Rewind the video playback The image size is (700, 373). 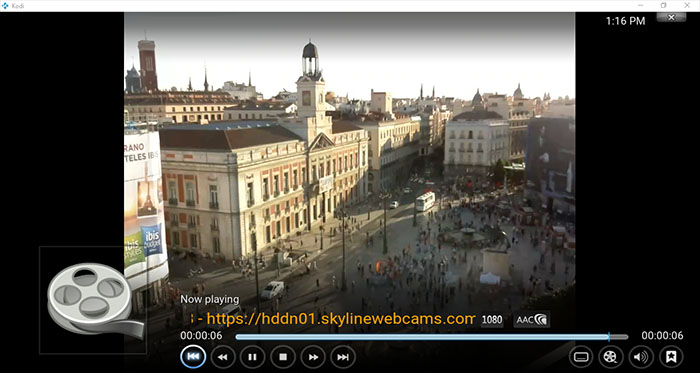223,357
